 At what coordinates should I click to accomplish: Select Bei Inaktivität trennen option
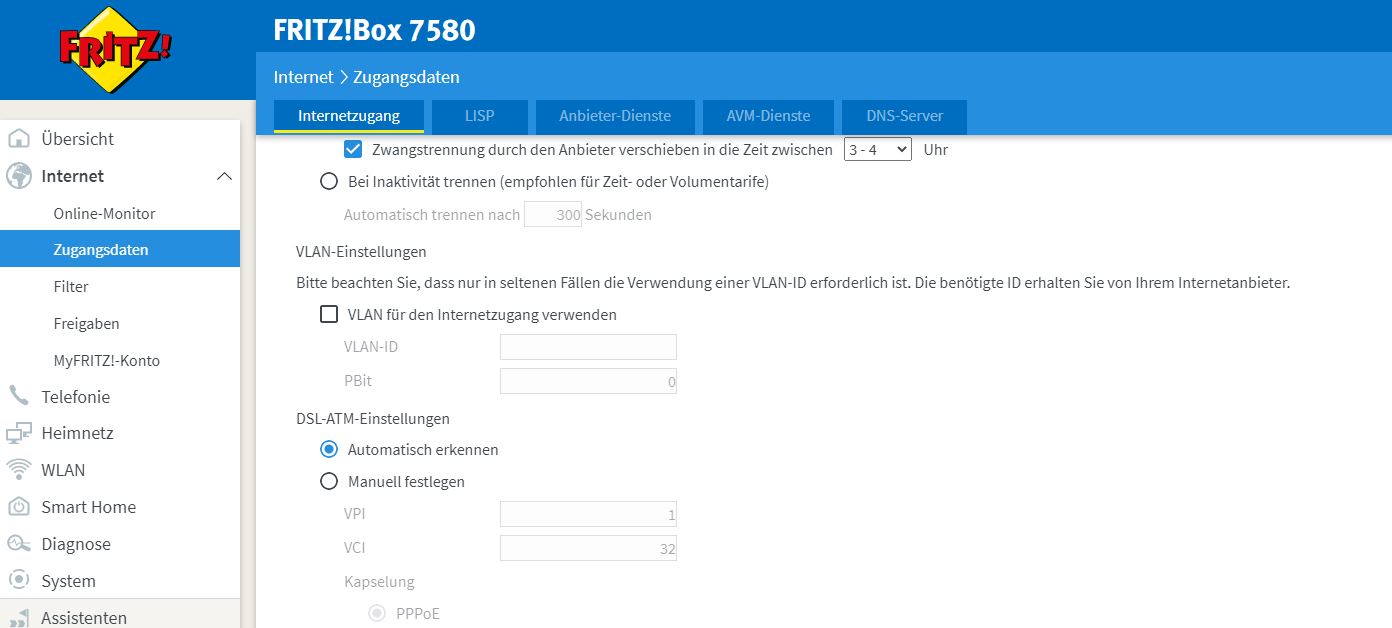(329, 181)
